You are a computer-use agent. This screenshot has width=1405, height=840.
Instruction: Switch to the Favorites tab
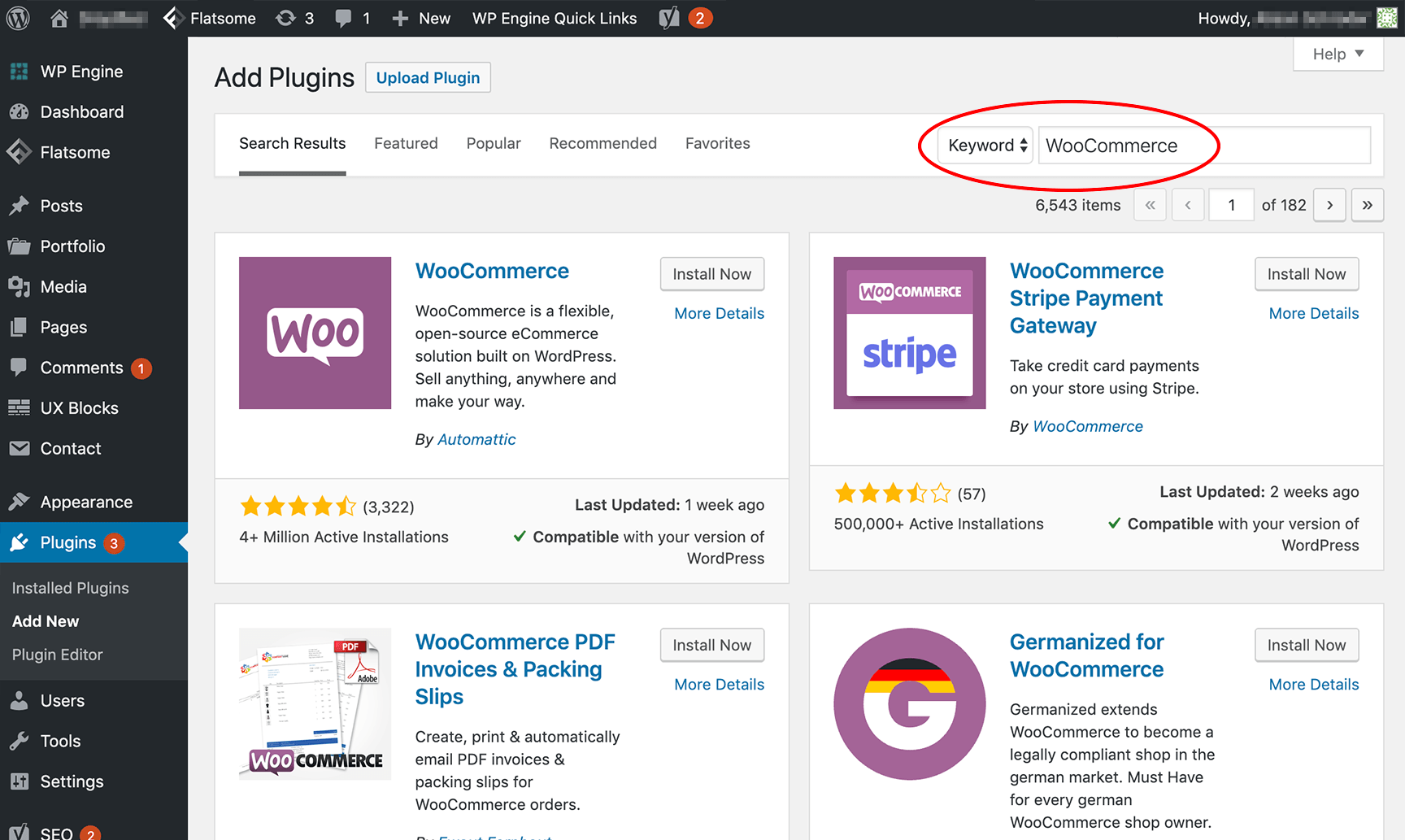(x=717, y=144)
